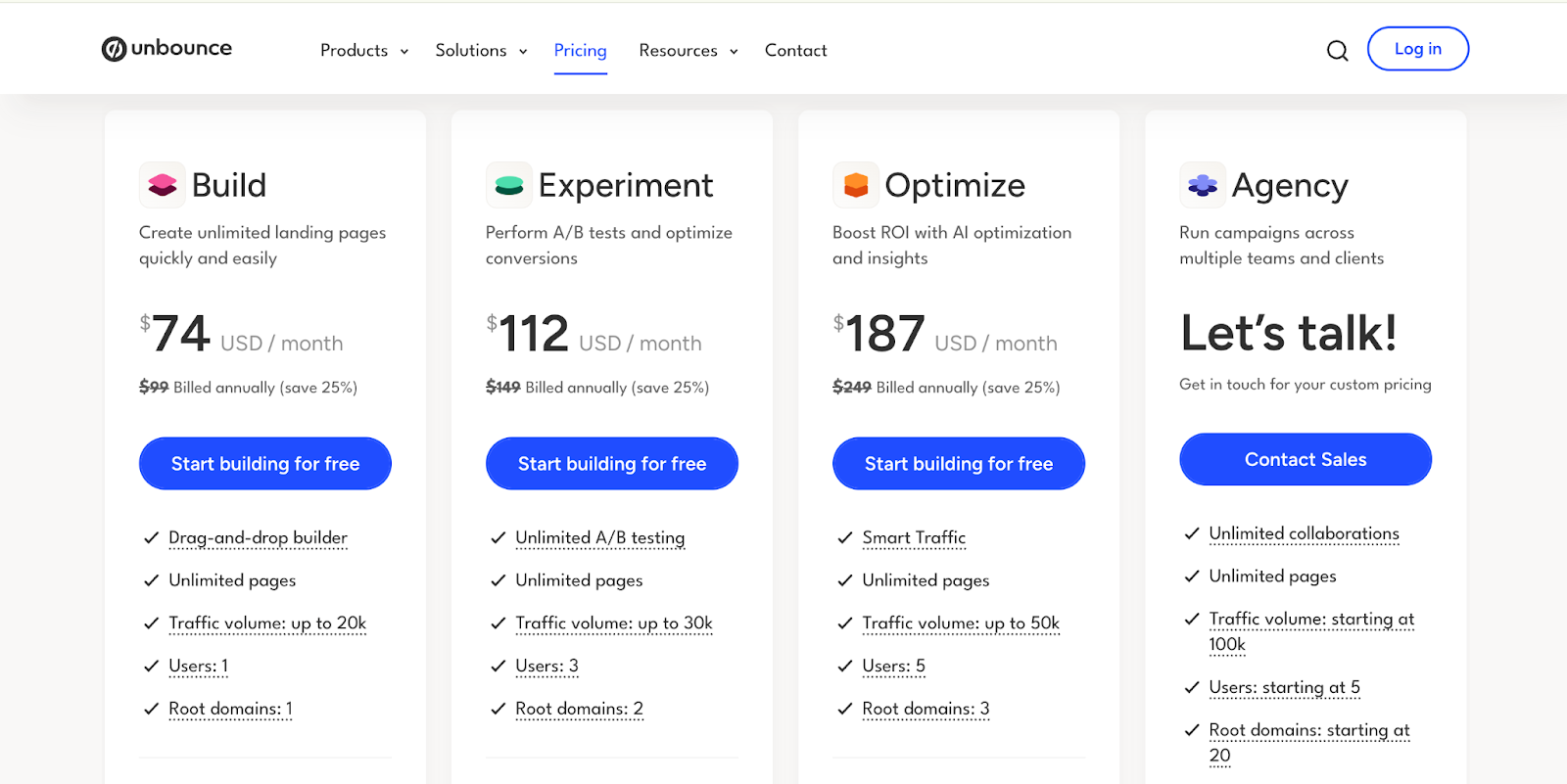This screenshot has width=1567, height=784.
Task: Click the Optimize plan orange cube icon
Action: (856, 185)
